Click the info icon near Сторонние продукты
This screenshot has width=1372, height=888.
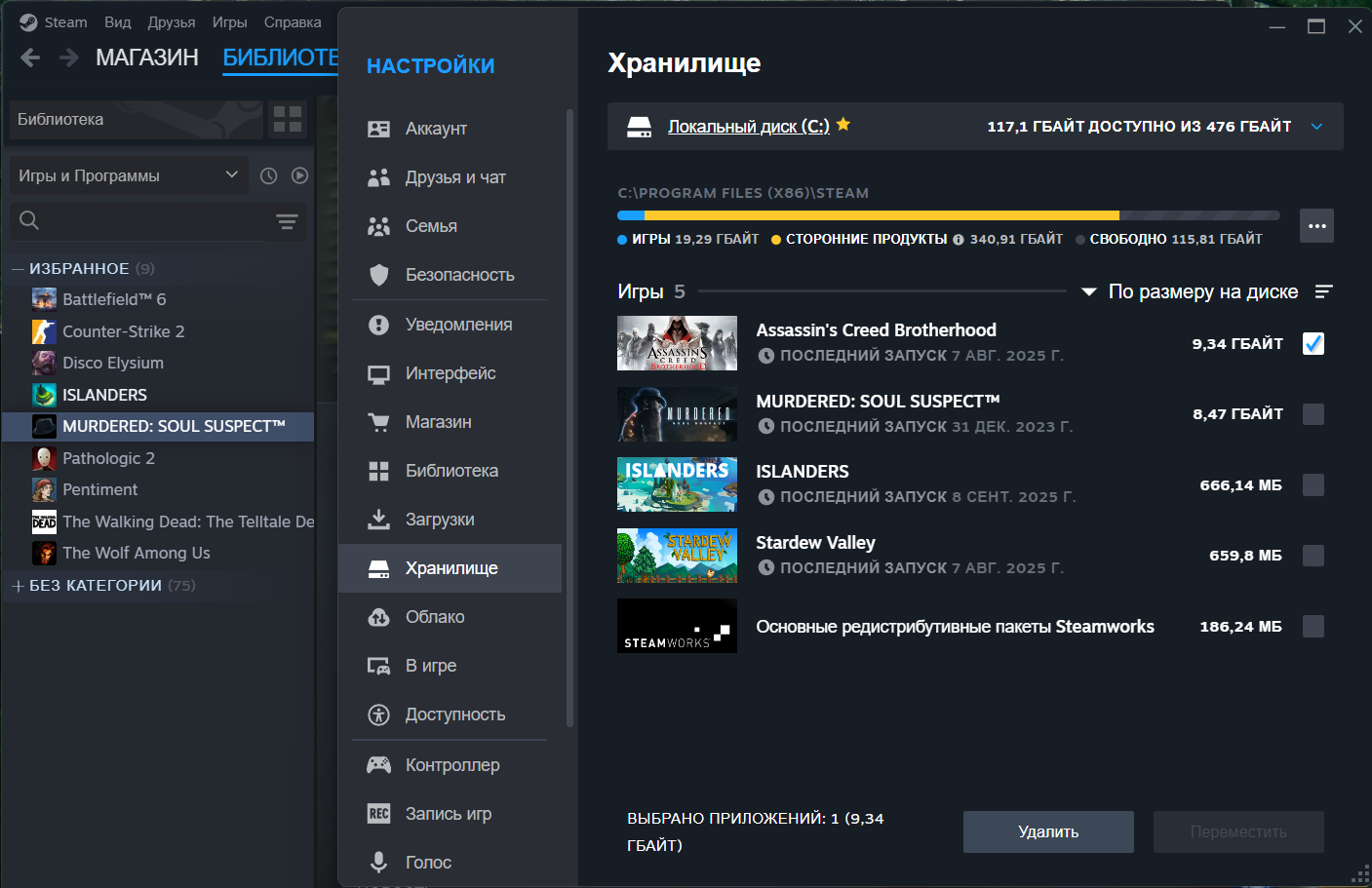(959, 240)
